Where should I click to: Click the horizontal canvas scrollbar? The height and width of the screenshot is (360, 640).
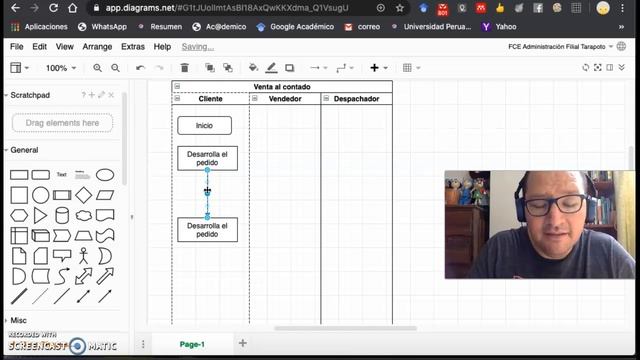click(x=345, y=328)
